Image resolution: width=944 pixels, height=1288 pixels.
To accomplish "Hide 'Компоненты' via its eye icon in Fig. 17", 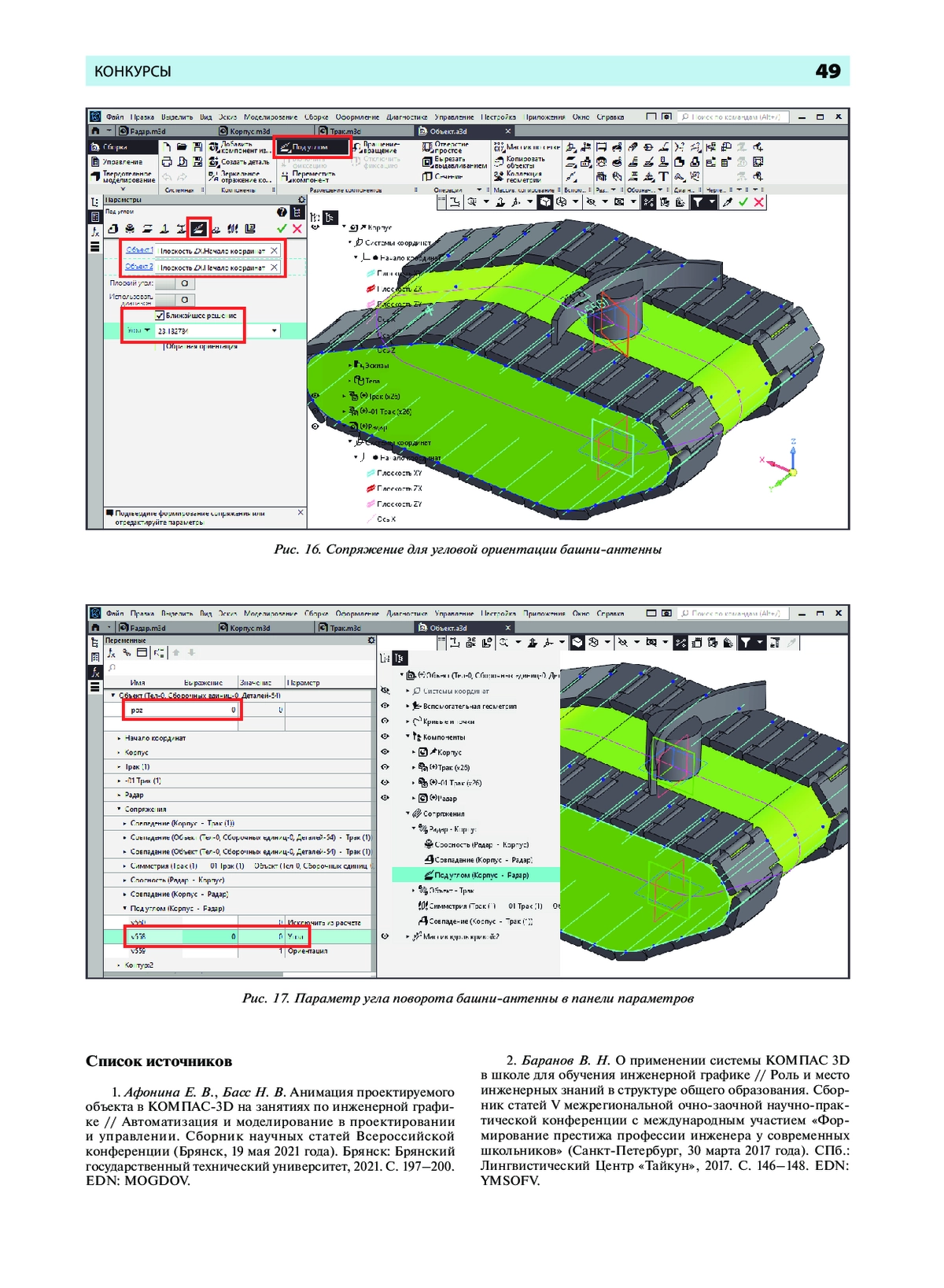I will [385, 736].
